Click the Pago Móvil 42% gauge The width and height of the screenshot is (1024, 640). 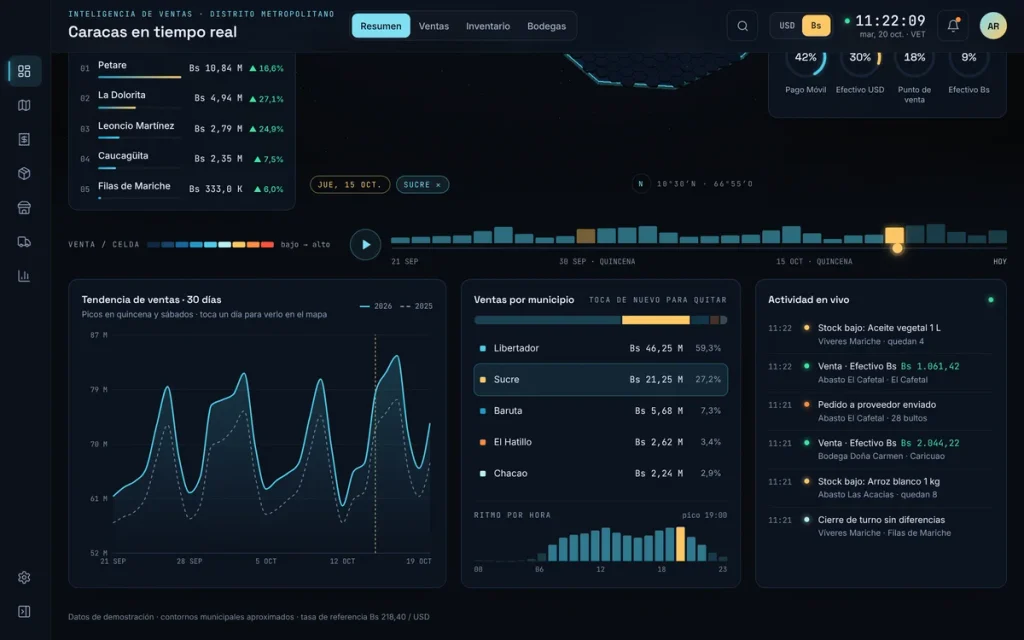805,72
